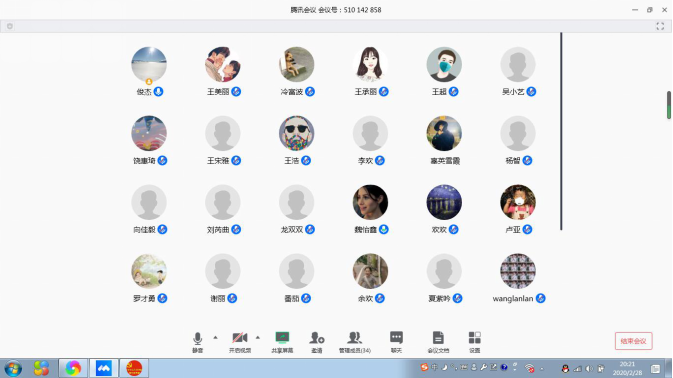Expand video options arrow beside camera
The width and height of the screenshot is (673, 378).
(258, 338)
